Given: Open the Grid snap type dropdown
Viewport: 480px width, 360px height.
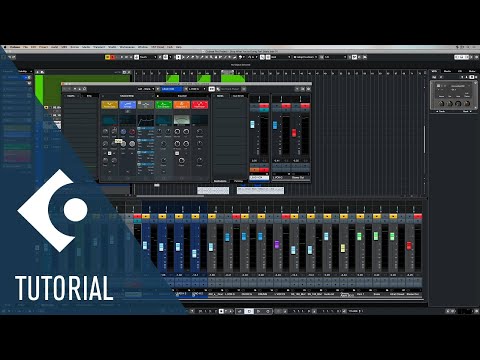Looking at the screenshot, I should [x=280, y=57].
